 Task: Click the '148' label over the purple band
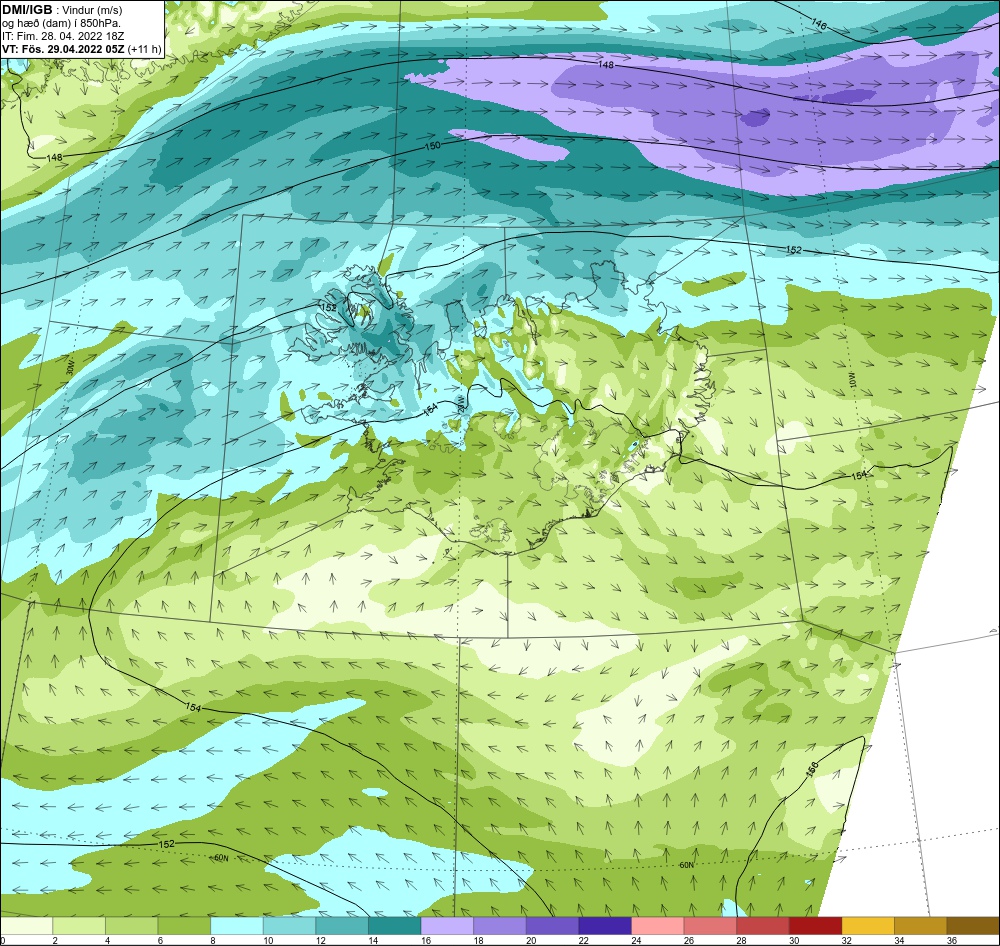pyautogui.click(x=606, y=65)
